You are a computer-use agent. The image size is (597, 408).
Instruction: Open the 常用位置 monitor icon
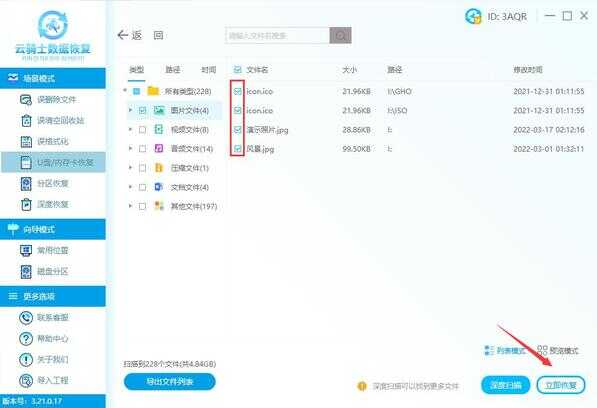pyautogui.click(x=26, y=250)
